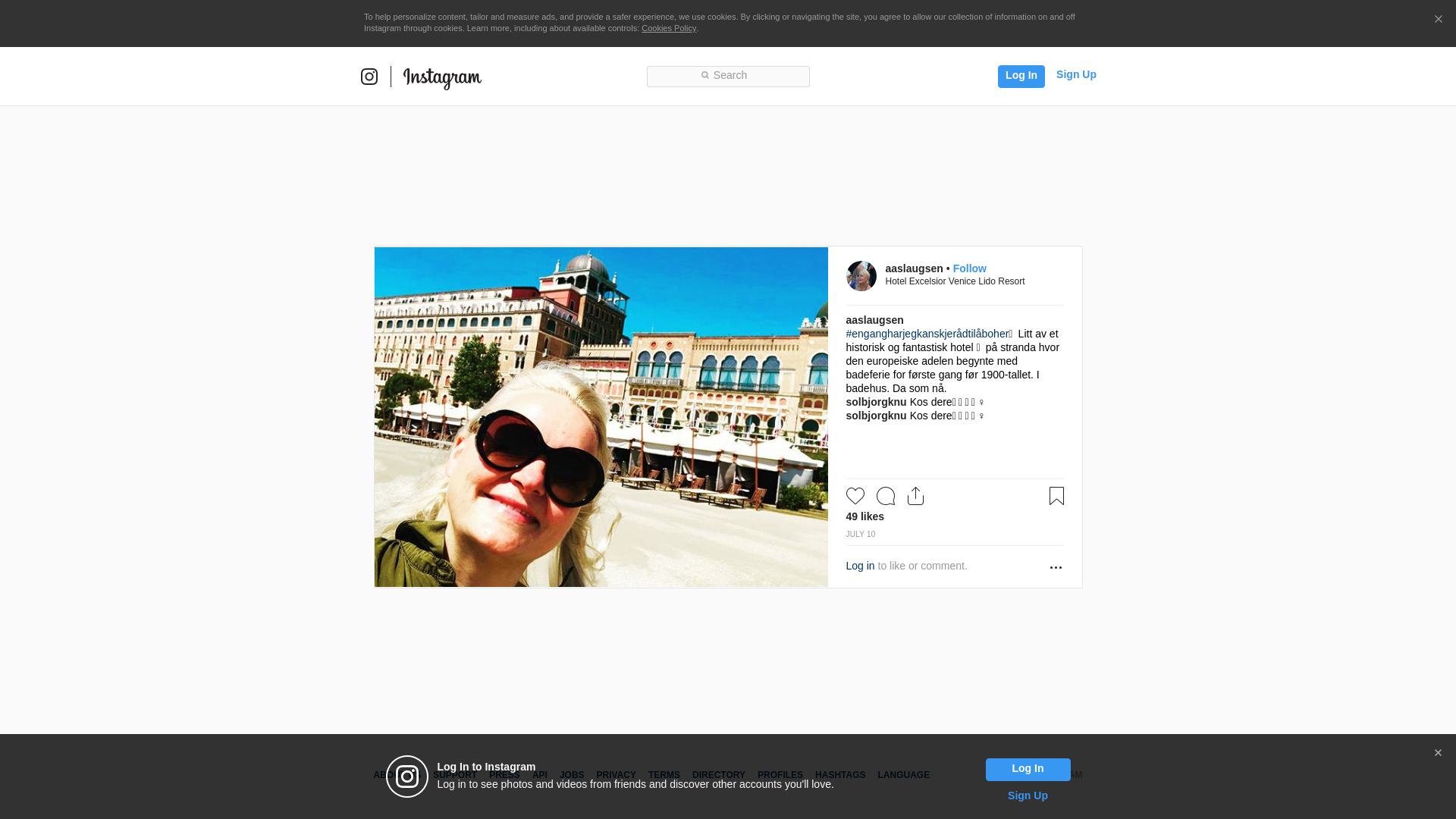Click the comment speech bubble icon

(x=886, y=496)
